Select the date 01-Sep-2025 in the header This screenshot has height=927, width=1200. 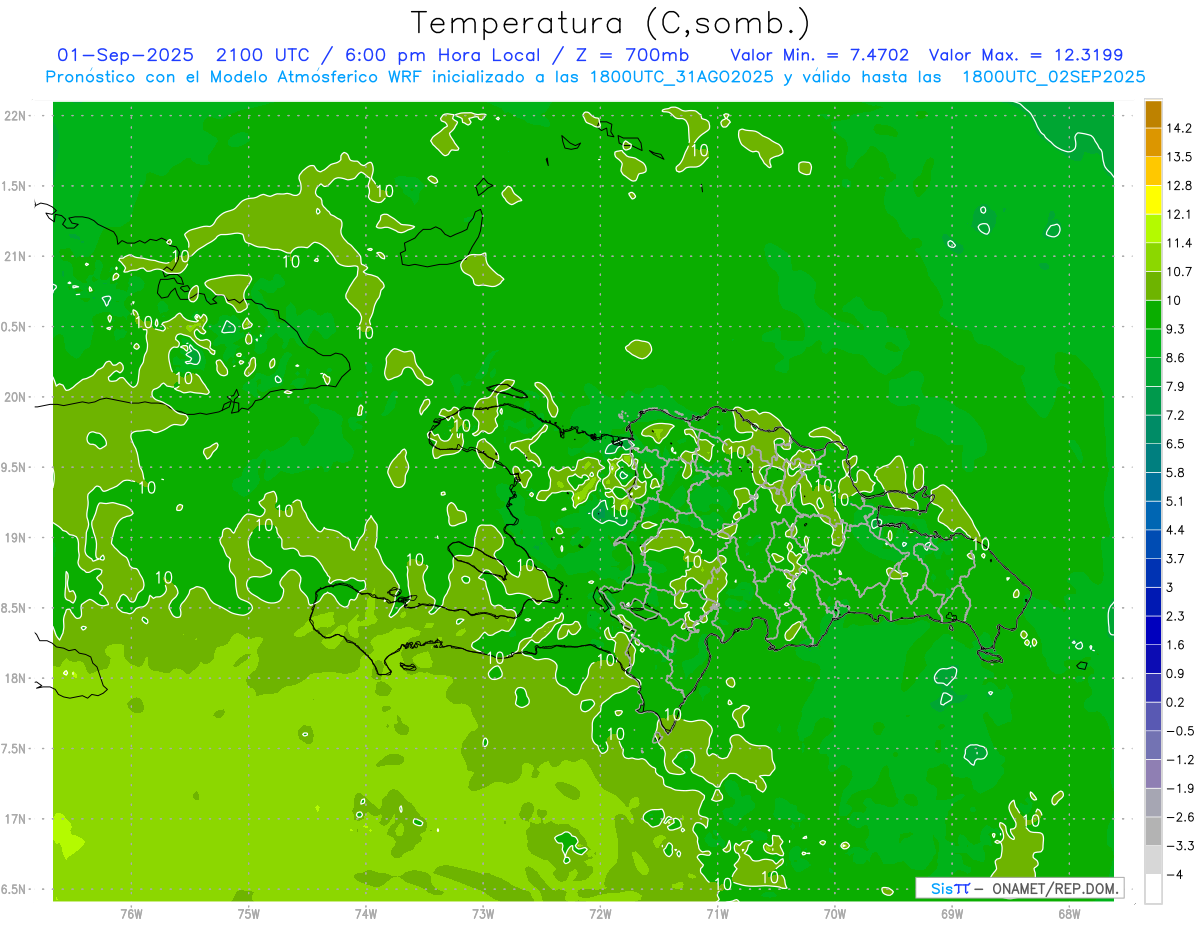click(x=125, y=55)
